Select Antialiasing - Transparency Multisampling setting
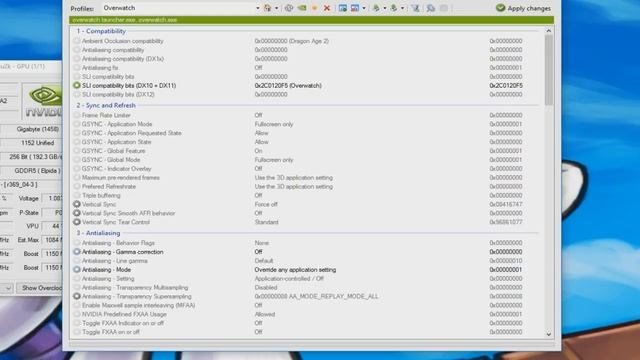 tap(135, 287)
